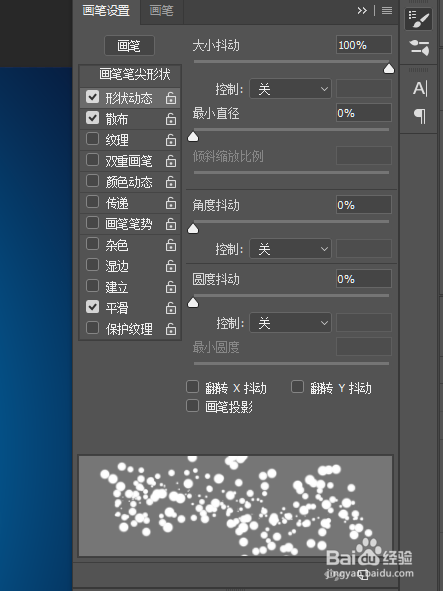Image resolution: width=443 pixels, height=591 pixels.
Task: Toggle lock icon for 纹理
Action: (171, 140)
